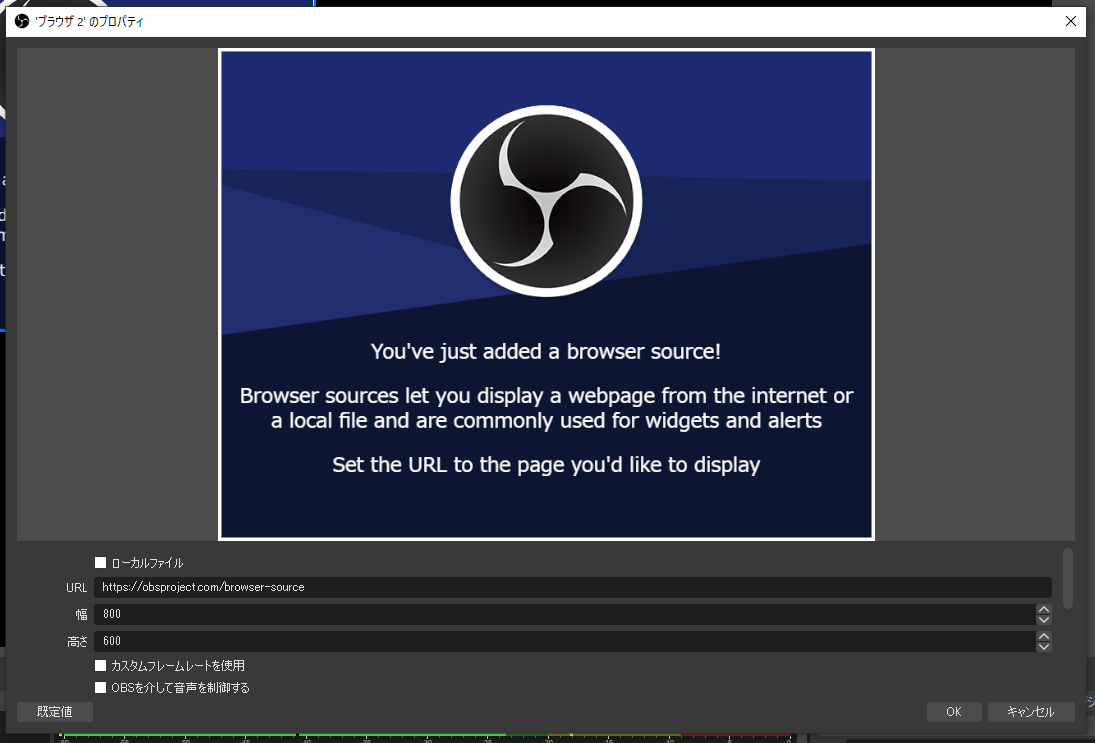The height and width of the screenshot is (743, 1095).
Task: Click the browser source preview image
Action: 546,294
